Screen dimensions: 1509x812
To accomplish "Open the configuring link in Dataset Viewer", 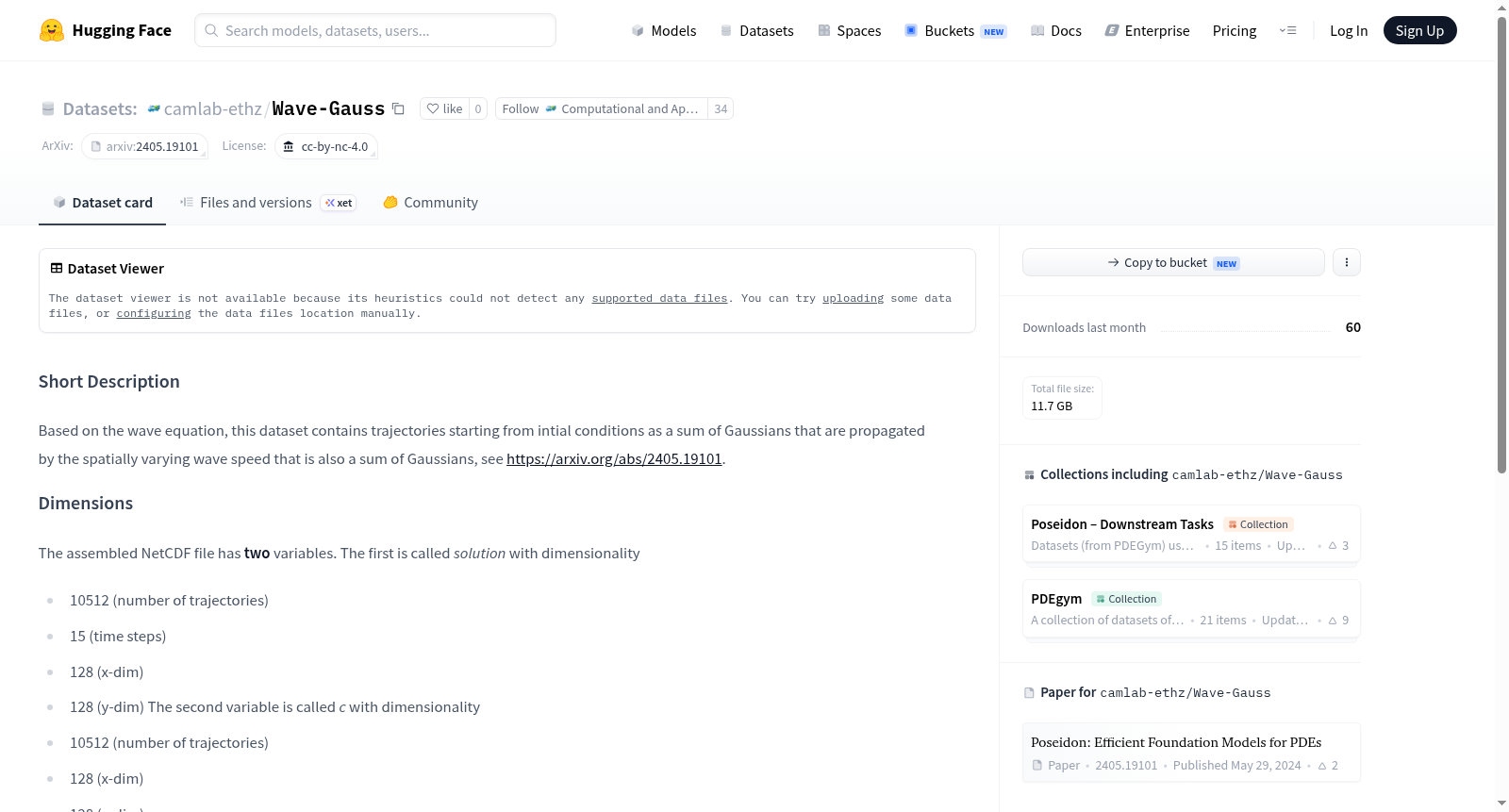I will click(x=154, y=313).
